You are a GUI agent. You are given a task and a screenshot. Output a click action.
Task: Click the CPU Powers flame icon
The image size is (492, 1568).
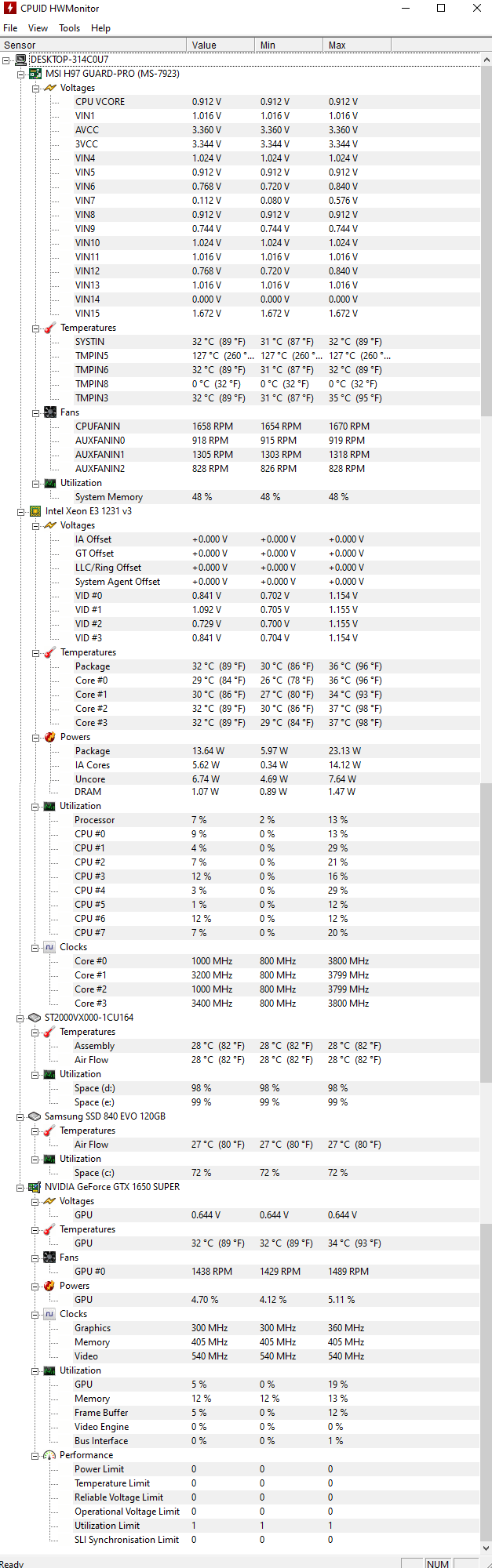(50, 737)
